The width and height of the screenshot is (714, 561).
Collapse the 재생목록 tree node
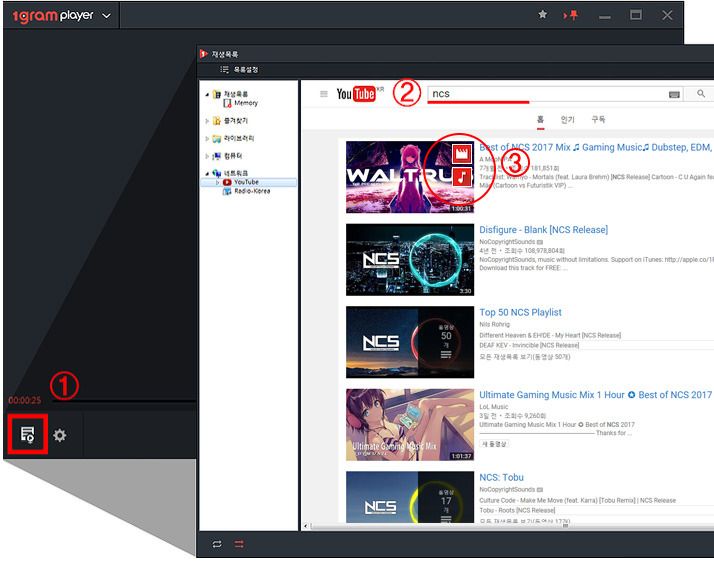(207, 94)
